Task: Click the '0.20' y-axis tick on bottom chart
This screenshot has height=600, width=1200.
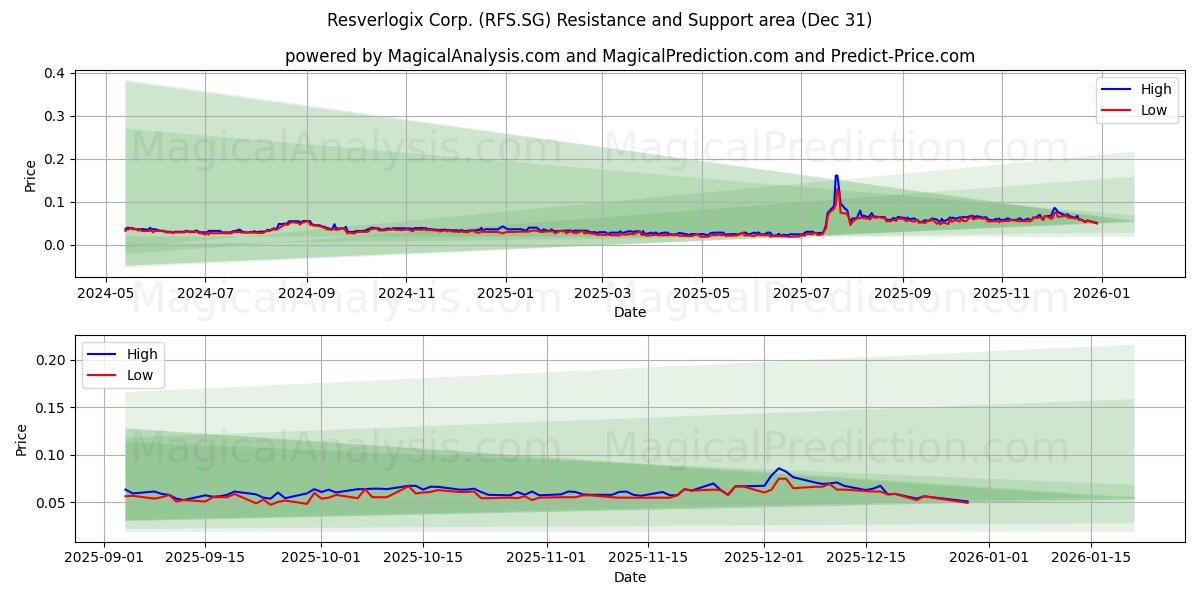Action: 51,360
